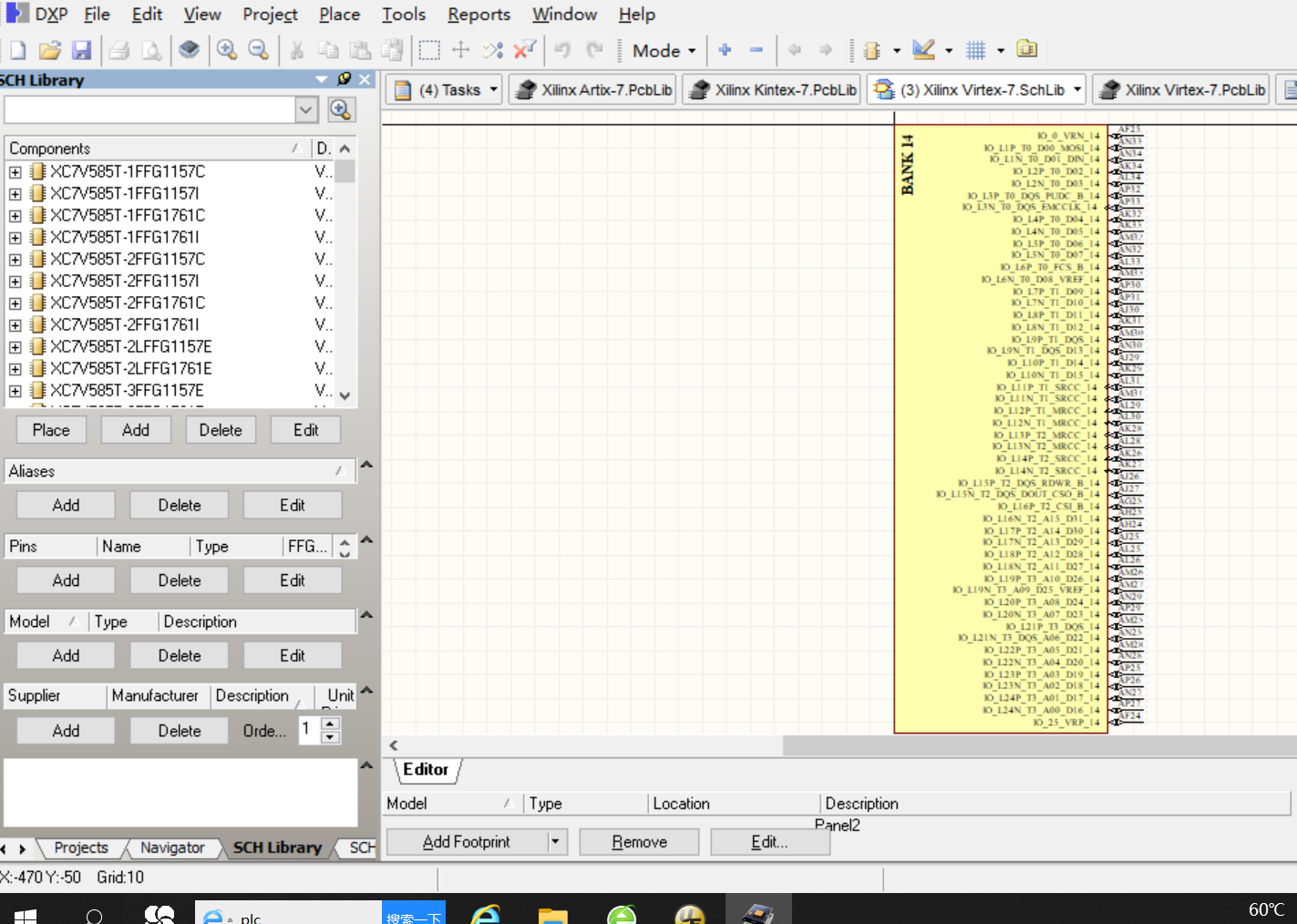Open the (4) Tasks document tab
The height and width of the screenshot is (924, 1297).
pyautogui.click(x=444, y=89)
